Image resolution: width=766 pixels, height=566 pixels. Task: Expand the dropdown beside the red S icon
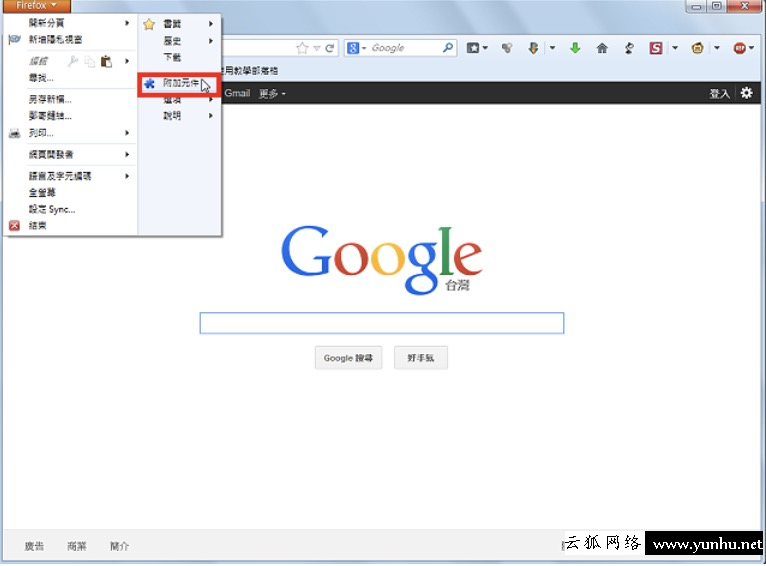(675, 48)
